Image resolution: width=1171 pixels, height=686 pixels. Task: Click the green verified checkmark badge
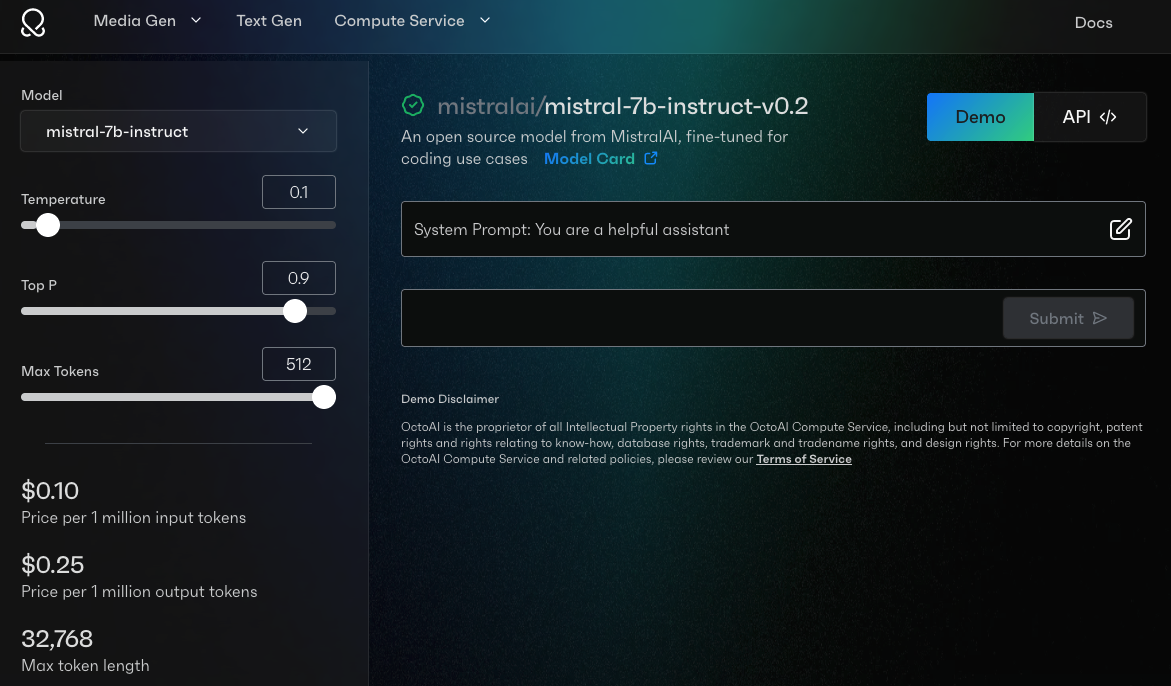click(413, 106)
